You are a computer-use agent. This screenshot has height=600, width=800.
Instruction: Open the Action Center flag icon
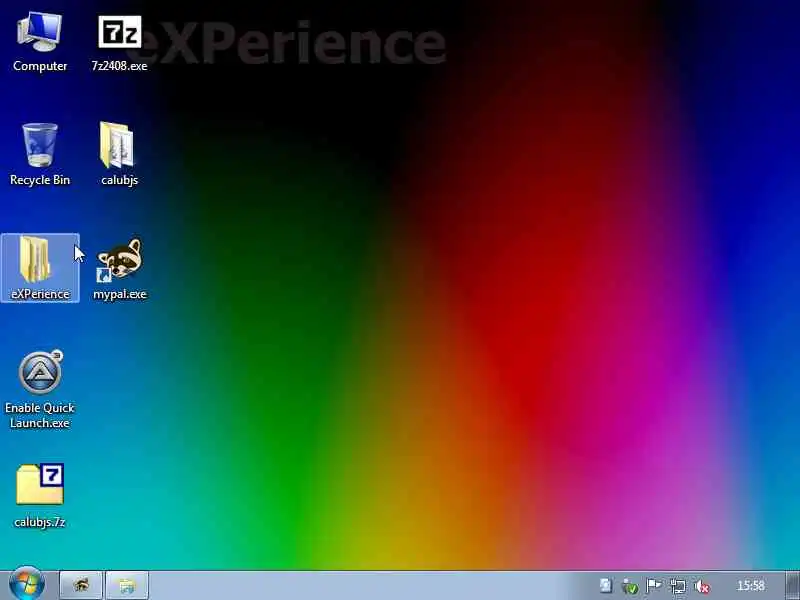point(654,586)
